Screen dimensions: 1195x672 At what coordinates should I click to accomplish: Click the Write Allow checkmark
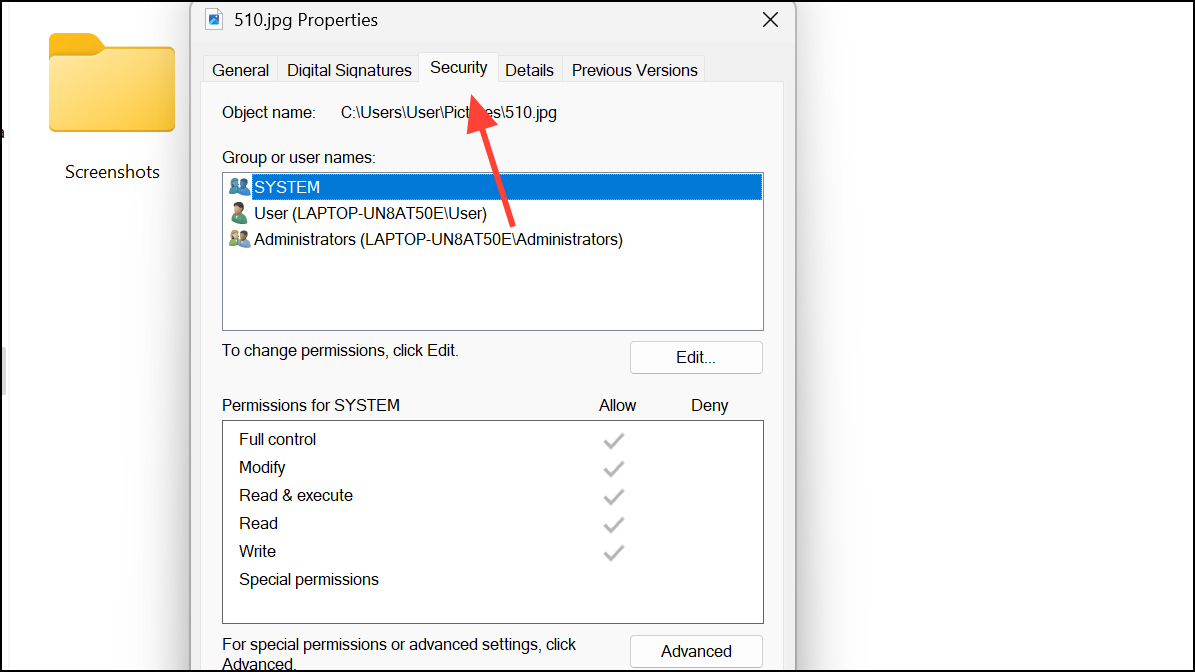614,552
